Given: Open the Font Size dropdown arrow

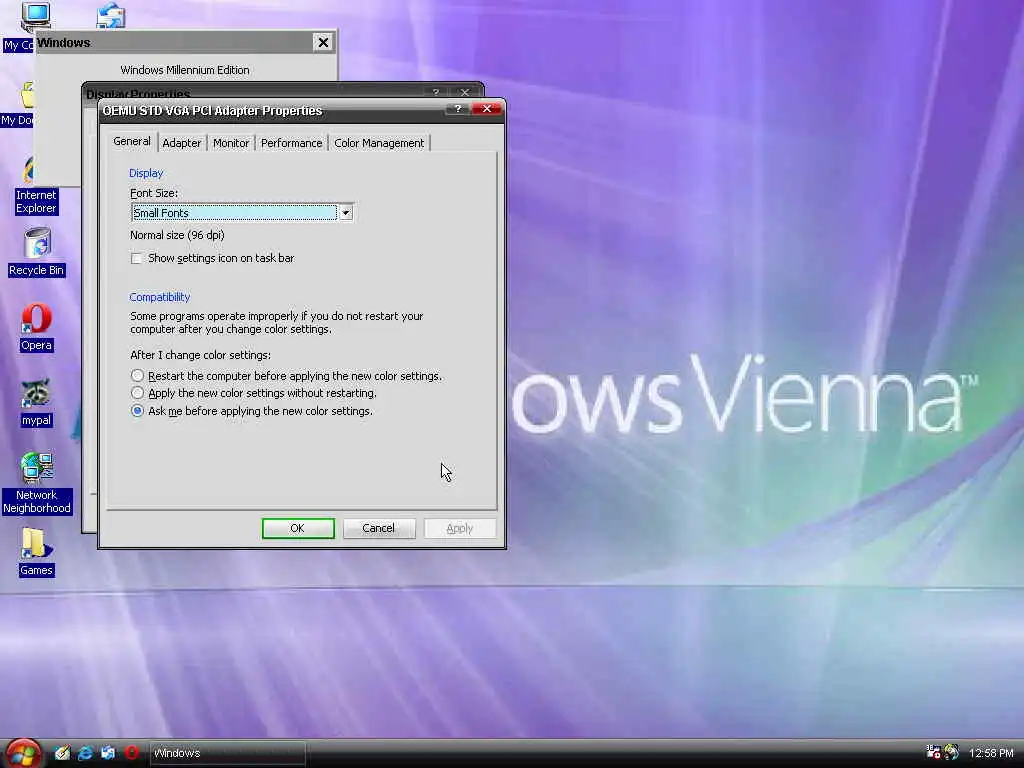Looking at the screenshot, I should pos(345,213).
